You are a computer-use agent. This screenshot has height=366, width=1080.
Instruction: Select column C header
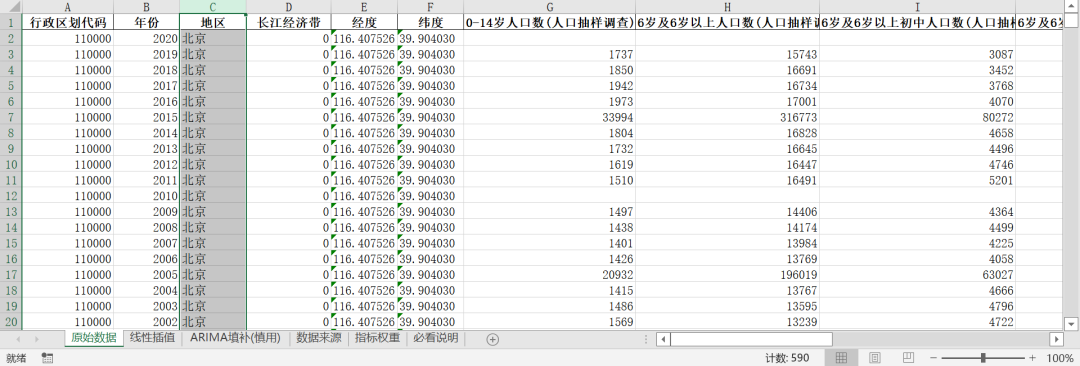pyautogui.click(x=213, y=7)
